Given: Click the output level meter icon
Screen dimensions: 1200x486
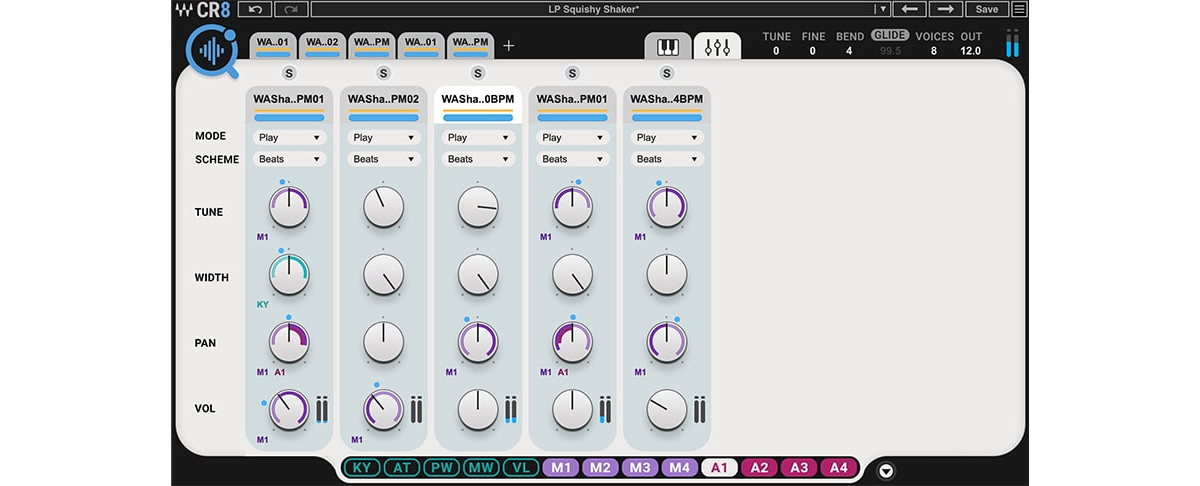Looking at the screenshot, I should (1014, 43).
